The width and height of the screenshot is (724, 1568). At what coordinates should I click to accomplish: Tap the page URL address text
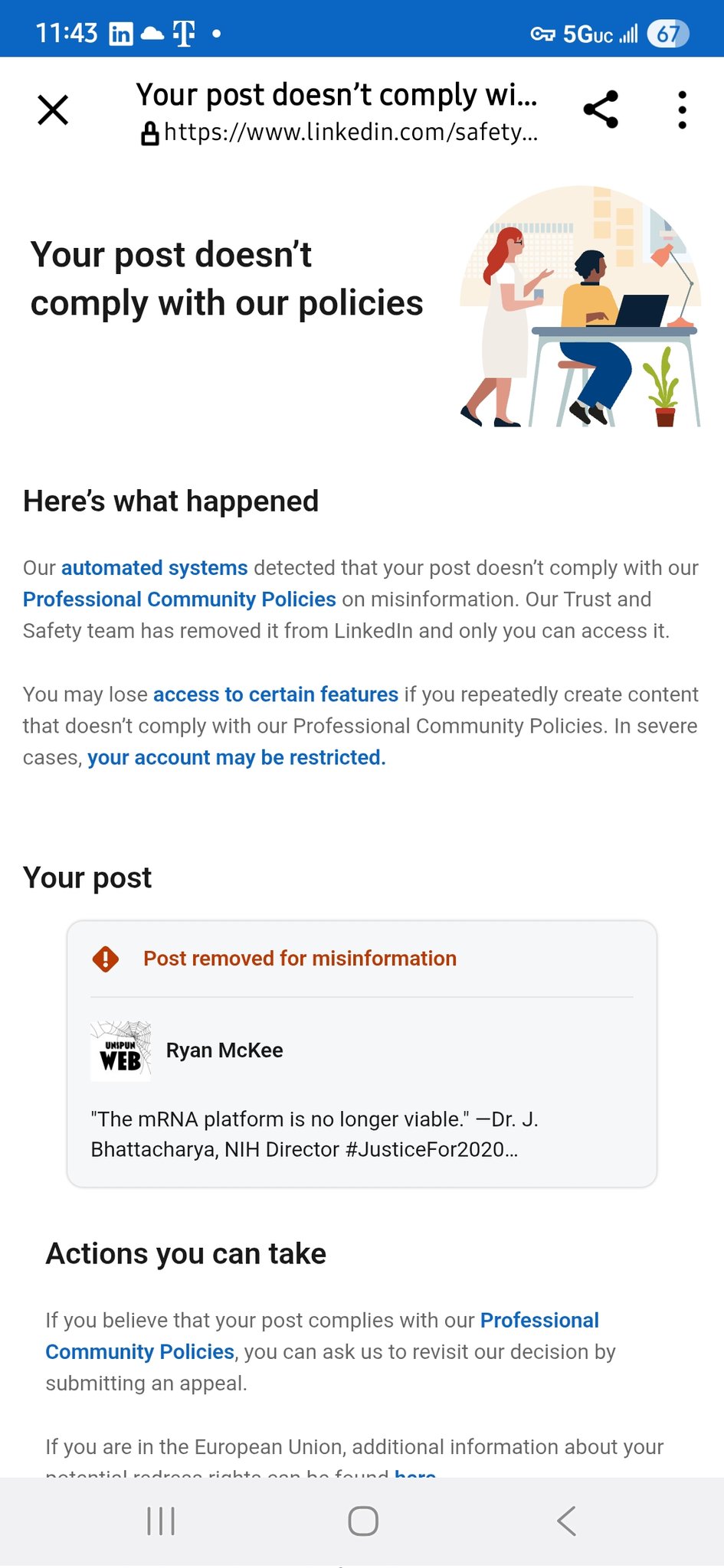coord(350,132)
